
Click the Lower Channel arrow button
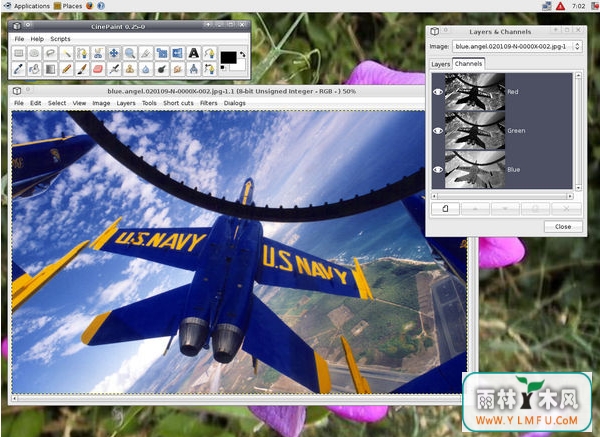tap(505, 209)
